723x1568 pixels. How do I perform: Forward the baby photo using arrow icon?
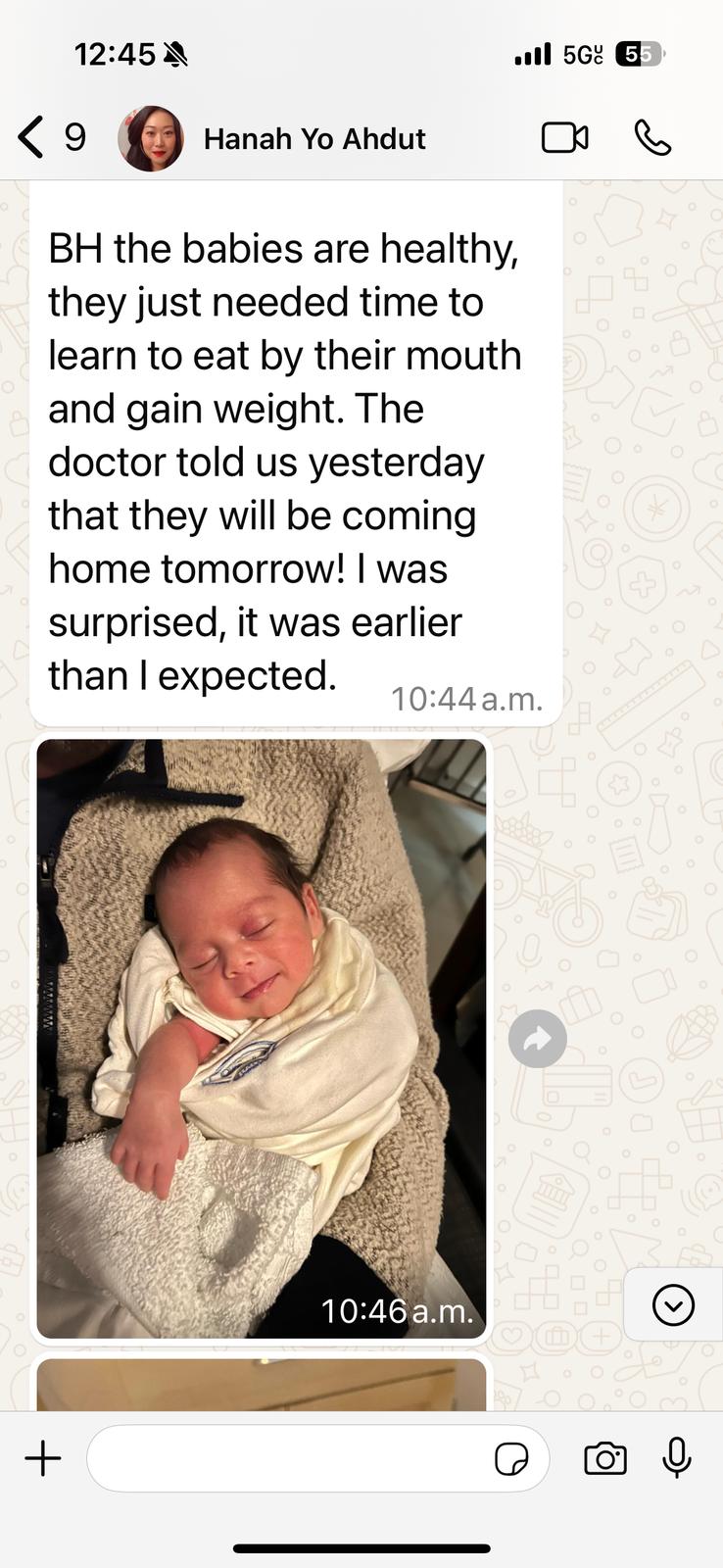point(538,1039)
